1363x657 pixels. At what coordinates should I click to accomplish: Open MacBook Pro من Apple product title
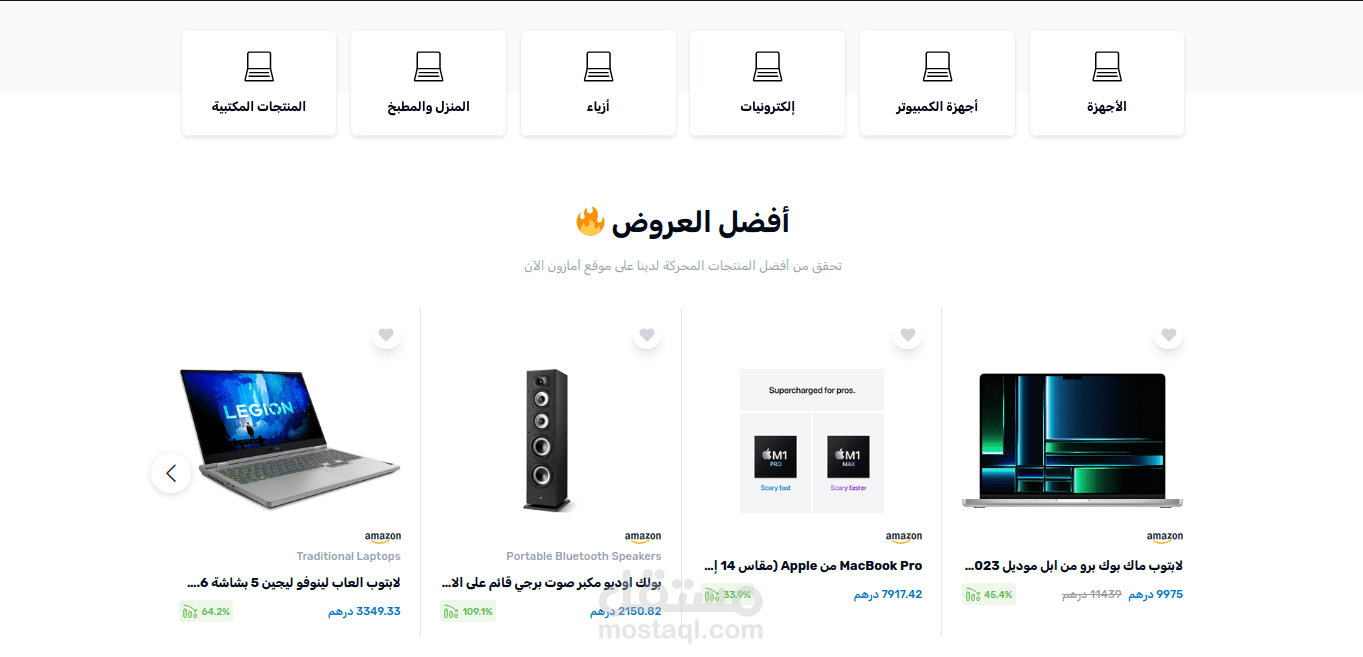click(813, 566)
